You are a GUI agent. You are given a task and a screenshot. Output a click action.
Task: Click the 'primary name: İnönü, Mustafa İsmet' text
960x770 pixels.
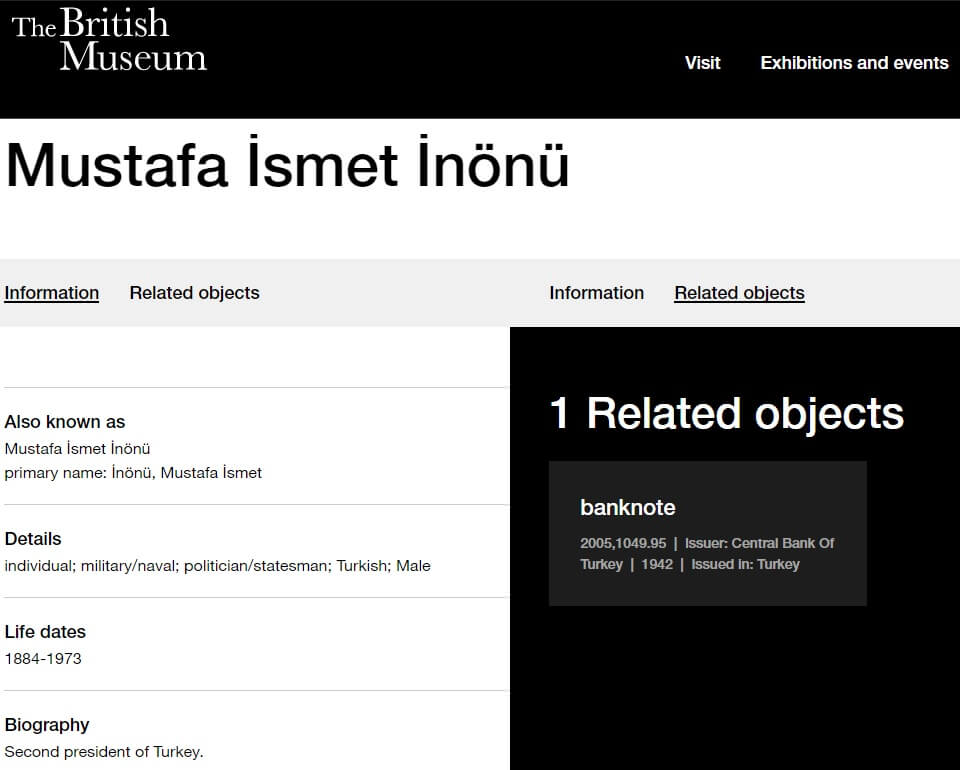point(133,473)
